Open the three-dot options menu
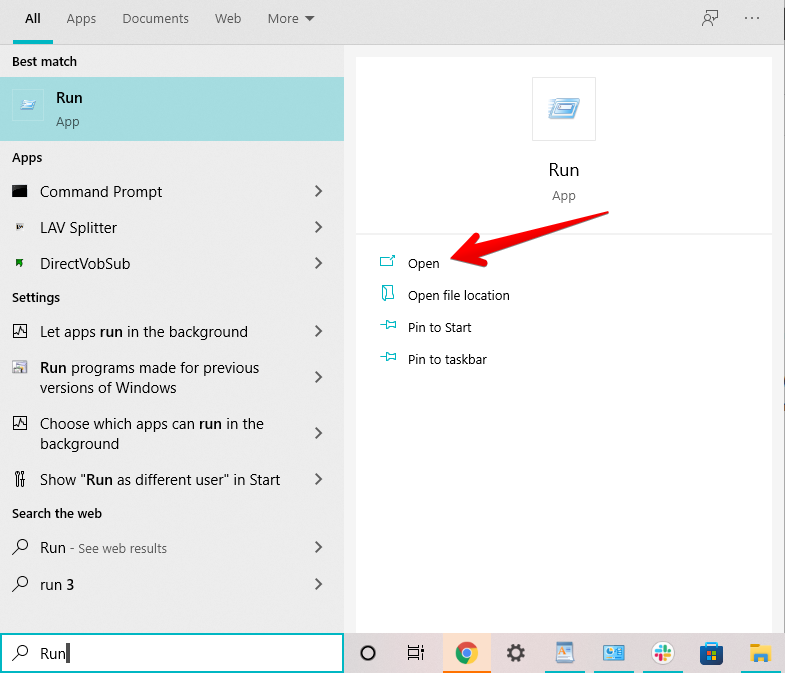Screen dimensions: 785x673 point(752,18)
